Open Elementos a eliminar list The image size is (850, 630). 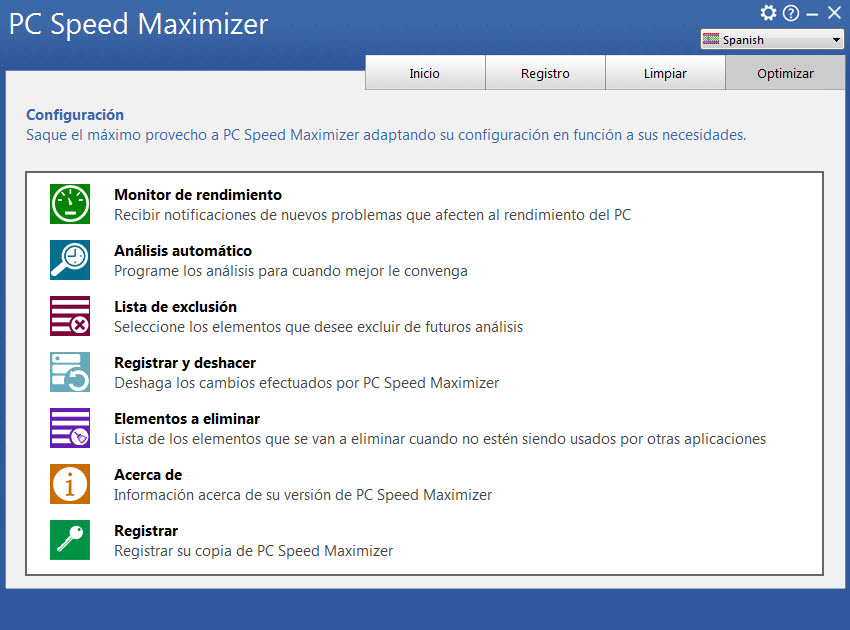[x=187, y=419]
